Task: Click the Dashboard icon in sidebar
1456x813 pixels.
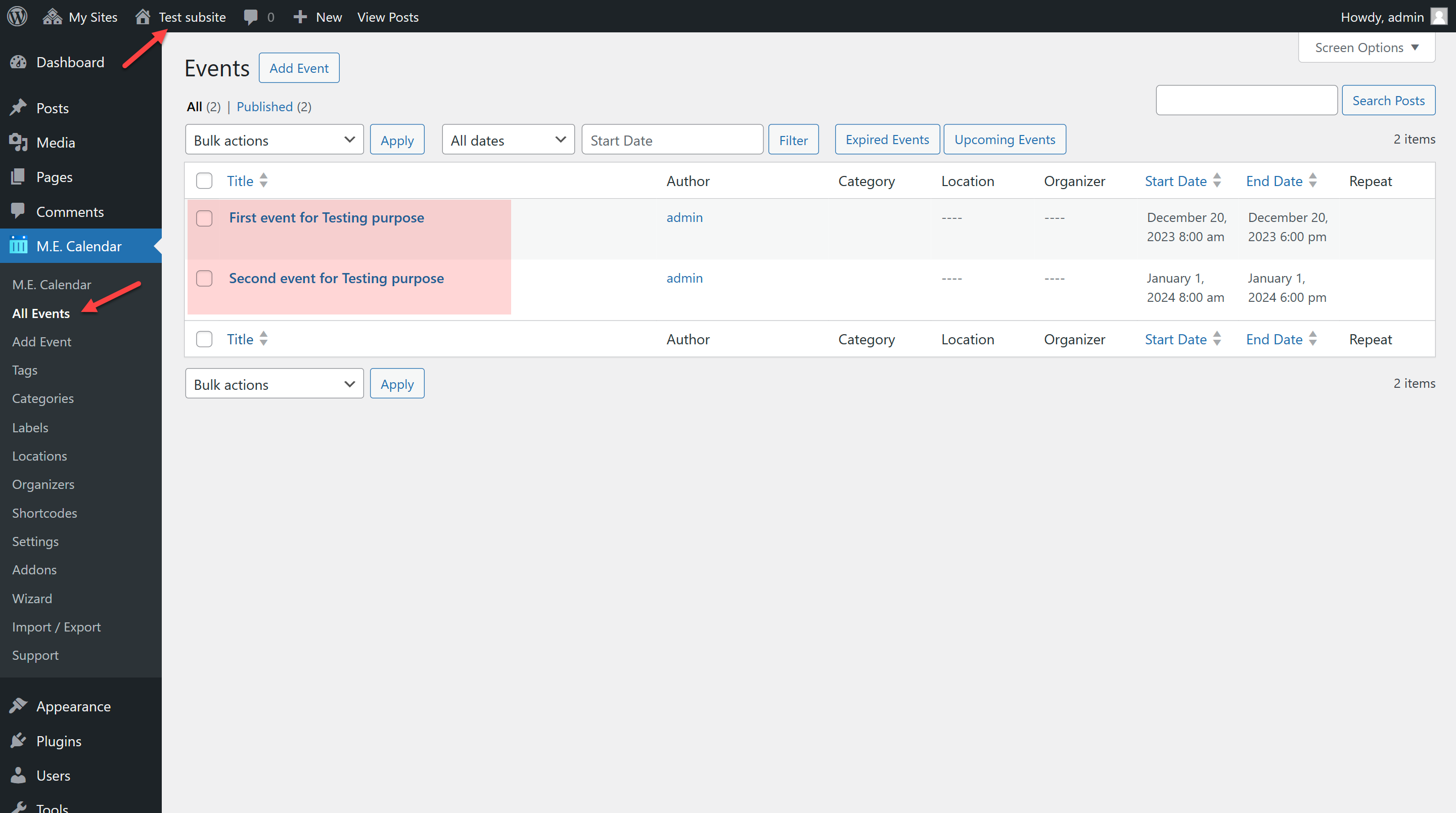Action: (19, 61)
